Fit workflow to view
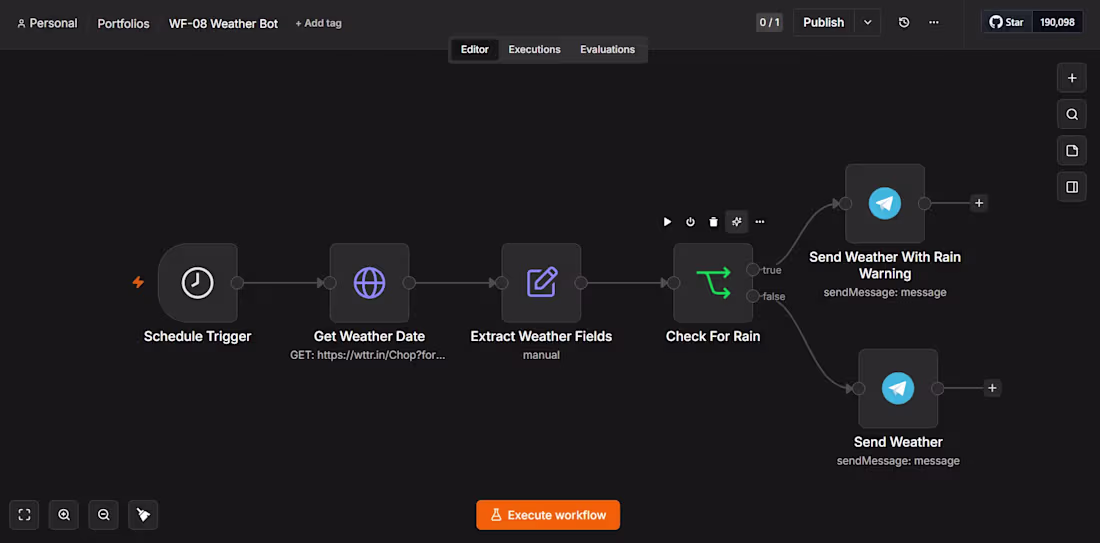 (x=25, y=515)
